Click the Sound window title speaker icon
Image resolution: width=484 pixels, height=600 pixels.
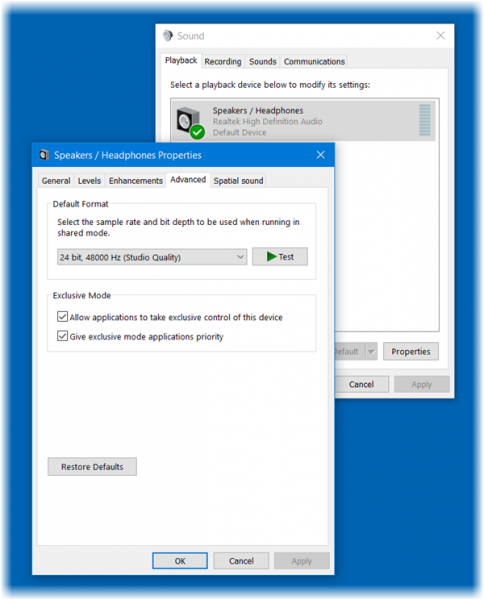coord(168,36)
